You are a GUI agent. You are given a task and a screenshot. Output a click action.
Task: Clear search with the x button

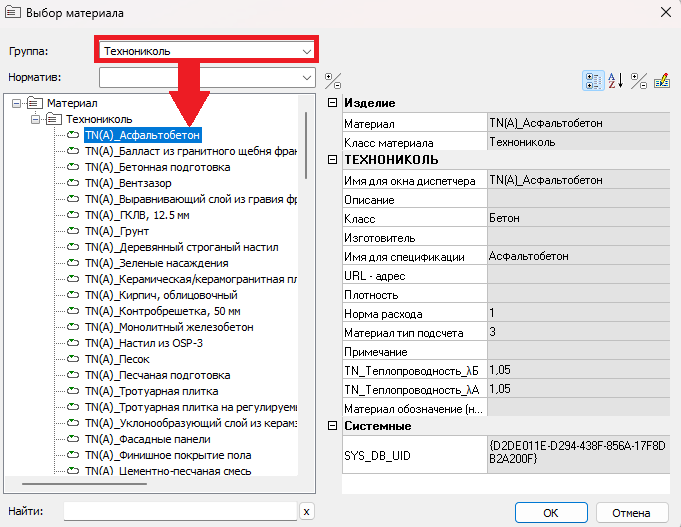point(306,512)
